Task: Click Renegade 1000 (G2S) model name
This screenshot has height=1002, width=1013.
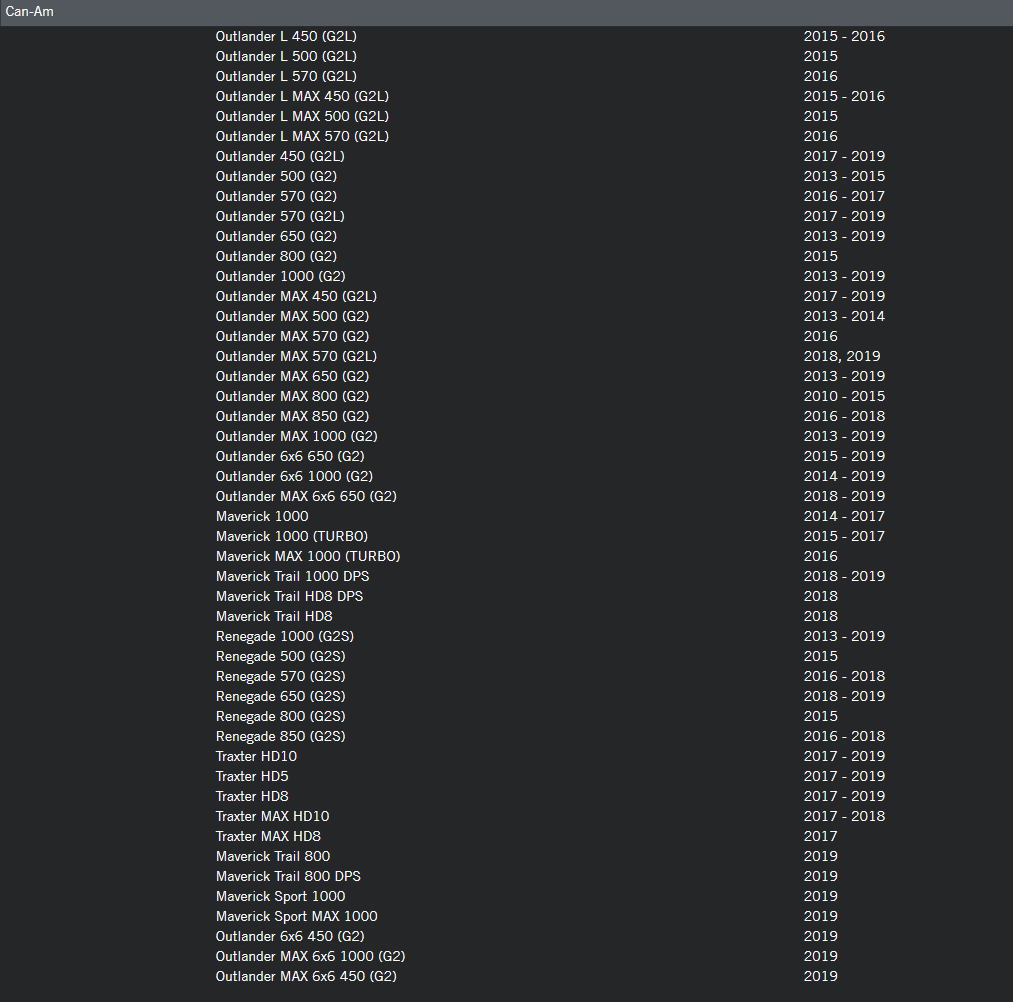Action: (285, 637)
